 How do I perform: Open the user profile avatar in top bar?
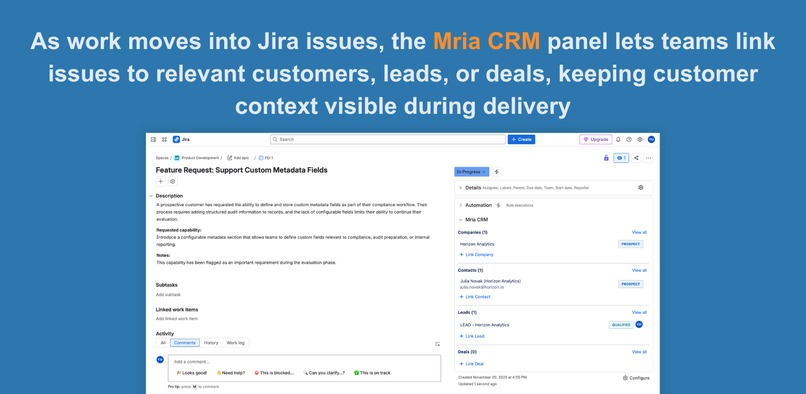click(x=651, y=139)
